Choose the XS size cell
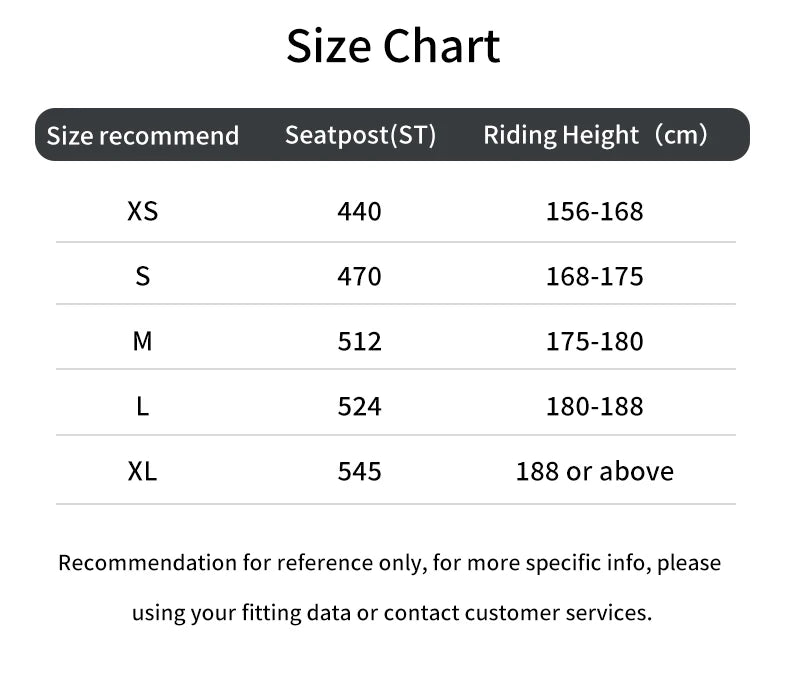 click(143, 212)
